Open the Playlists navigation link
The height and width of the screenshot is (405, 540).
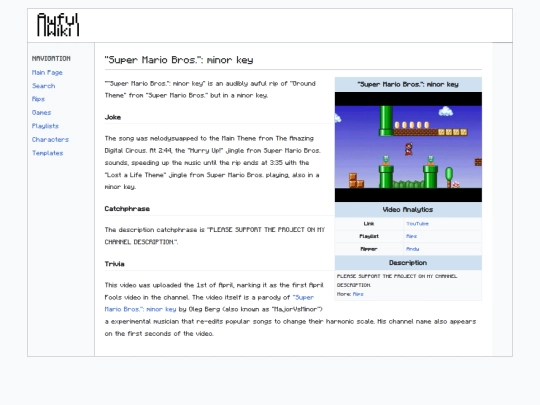click(x=45, y=126)
